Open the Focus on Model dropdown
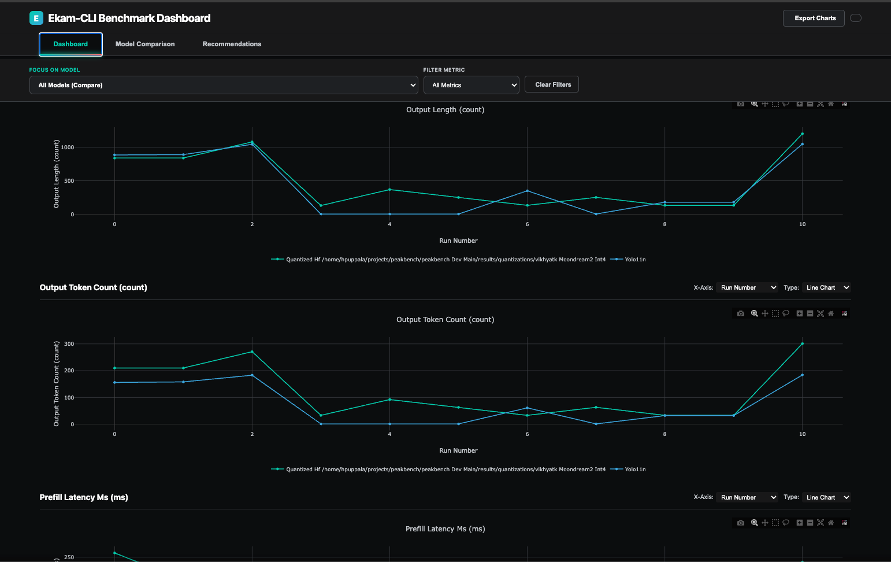Viewport: 892px width, 562px height. pyautogui.click(x=223, y=85)
